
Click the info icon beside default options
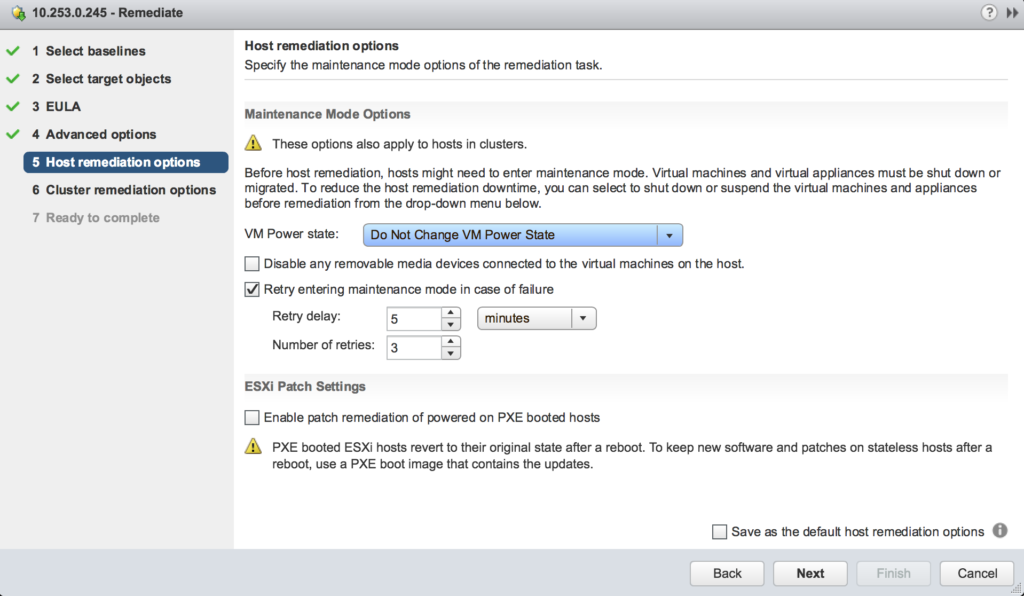pyautogui.click(x=1000, y=530)
